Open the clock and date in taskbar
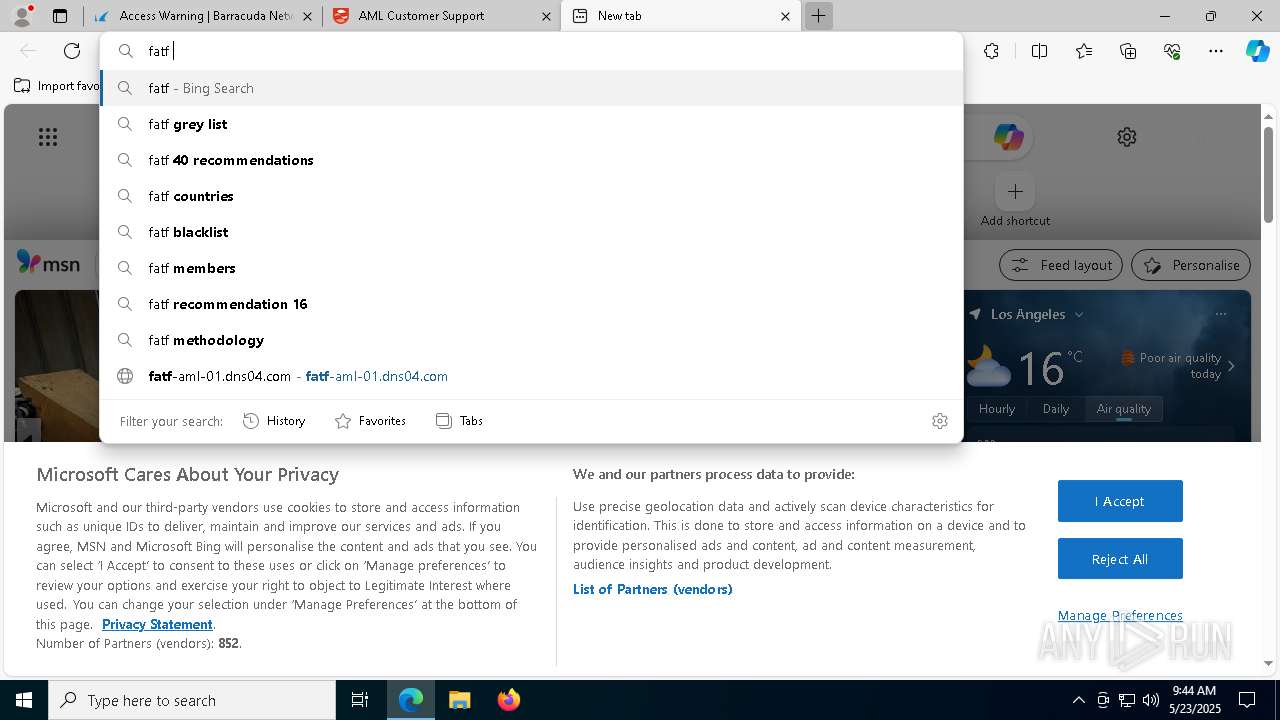This screenshot has height=720, width=1280. click(1194, 700)
